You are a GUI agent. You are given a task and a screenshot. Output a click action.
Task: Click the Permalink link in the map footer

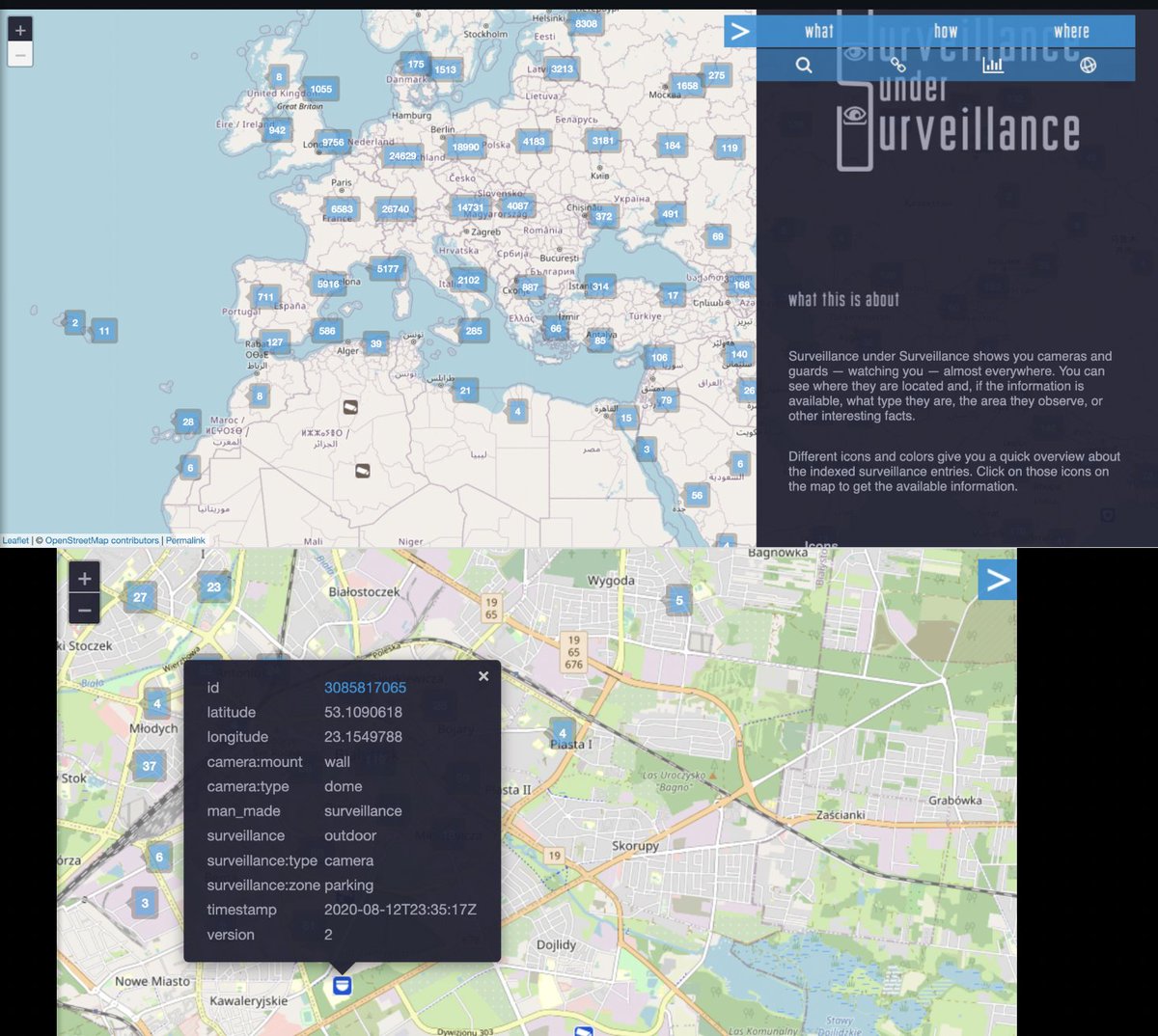tap(184, 540)
